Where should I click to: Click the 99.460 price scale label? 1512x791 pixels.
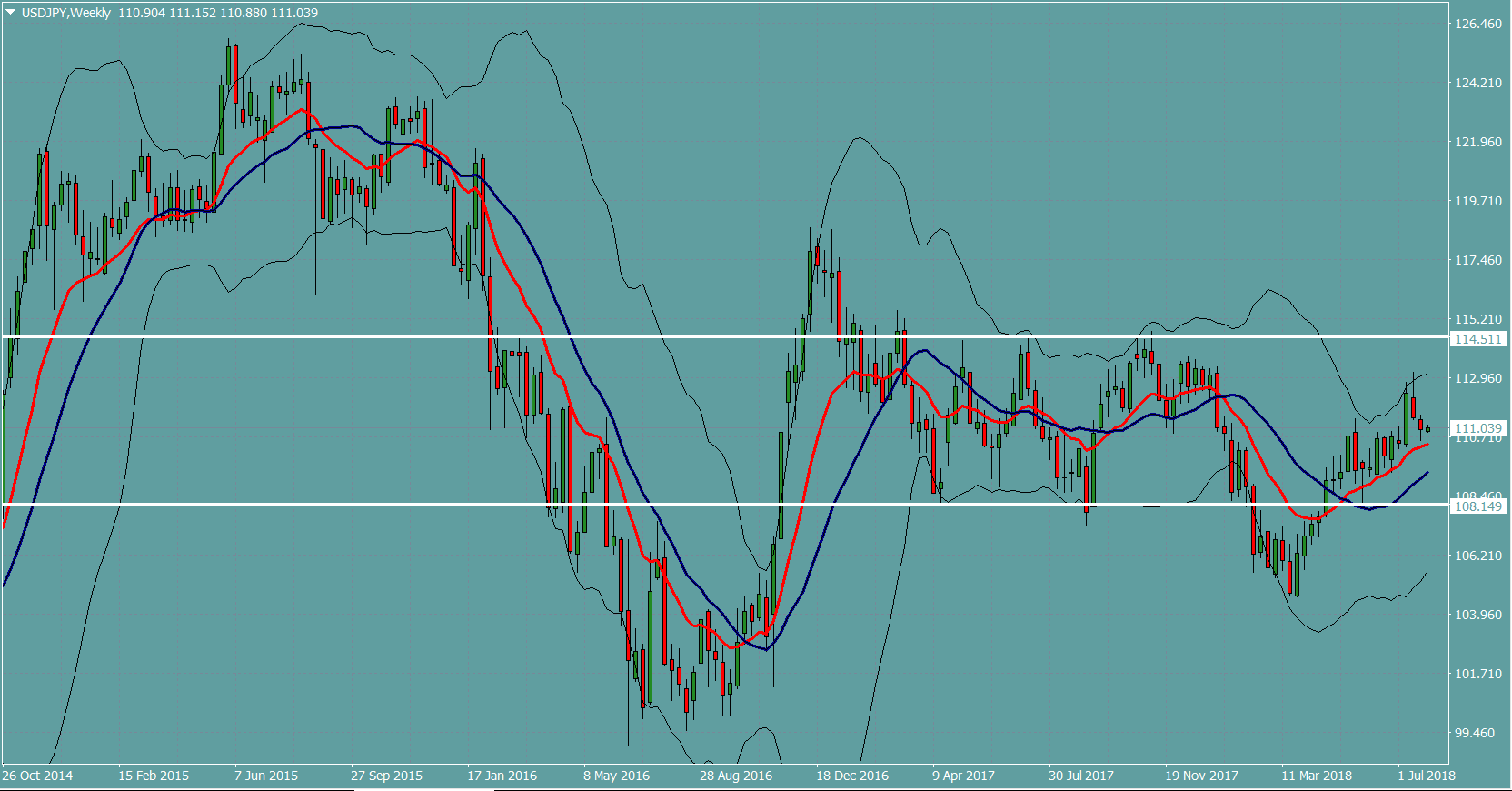(x=1475, y=733)
